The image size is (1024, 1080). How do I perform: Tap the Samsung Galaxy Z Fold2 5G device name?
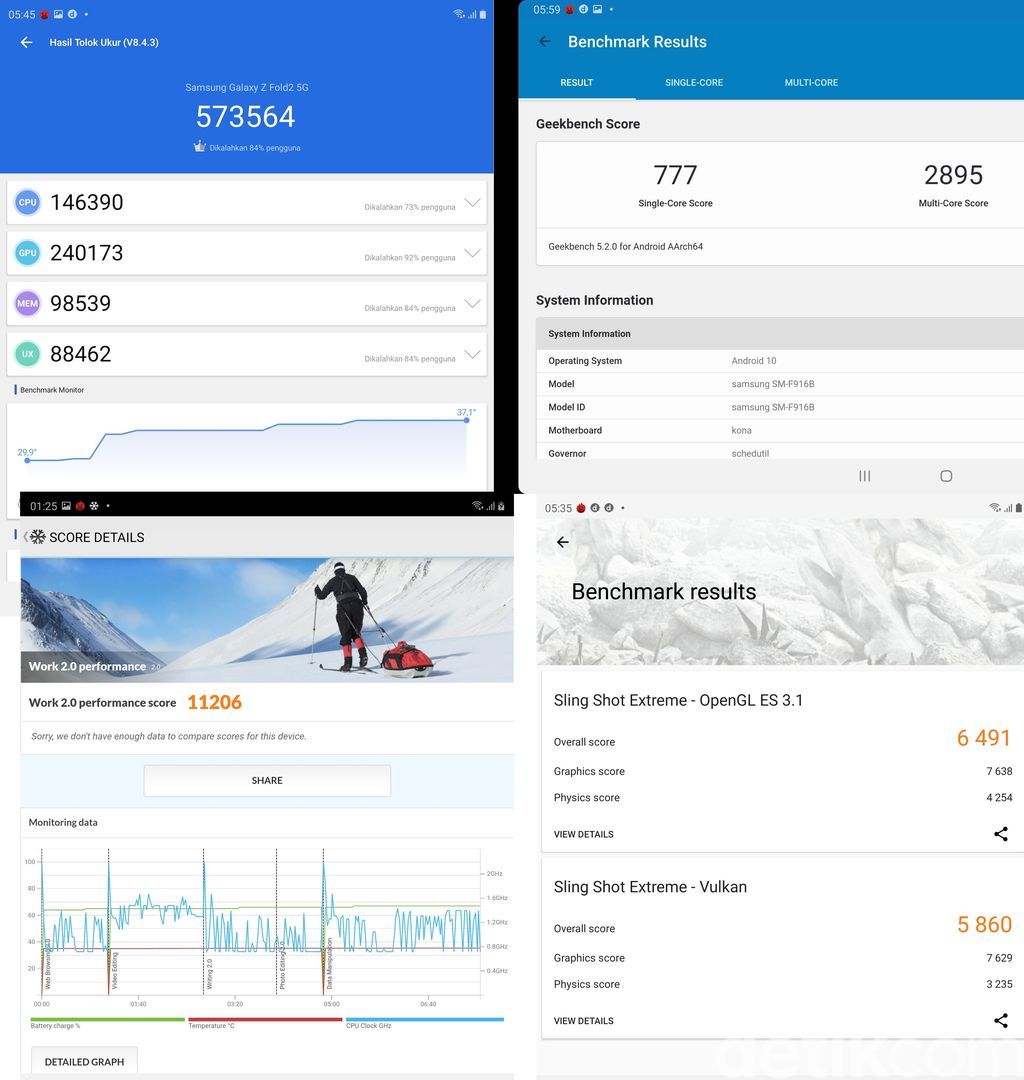pos(247,87)
